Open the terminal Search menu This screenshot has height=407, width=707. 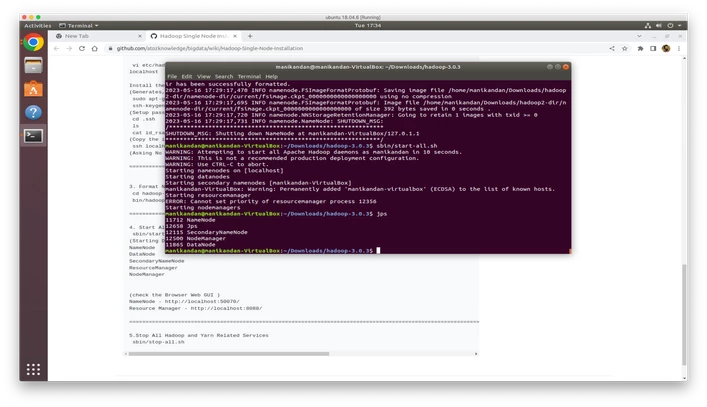[x=224, y=77]
